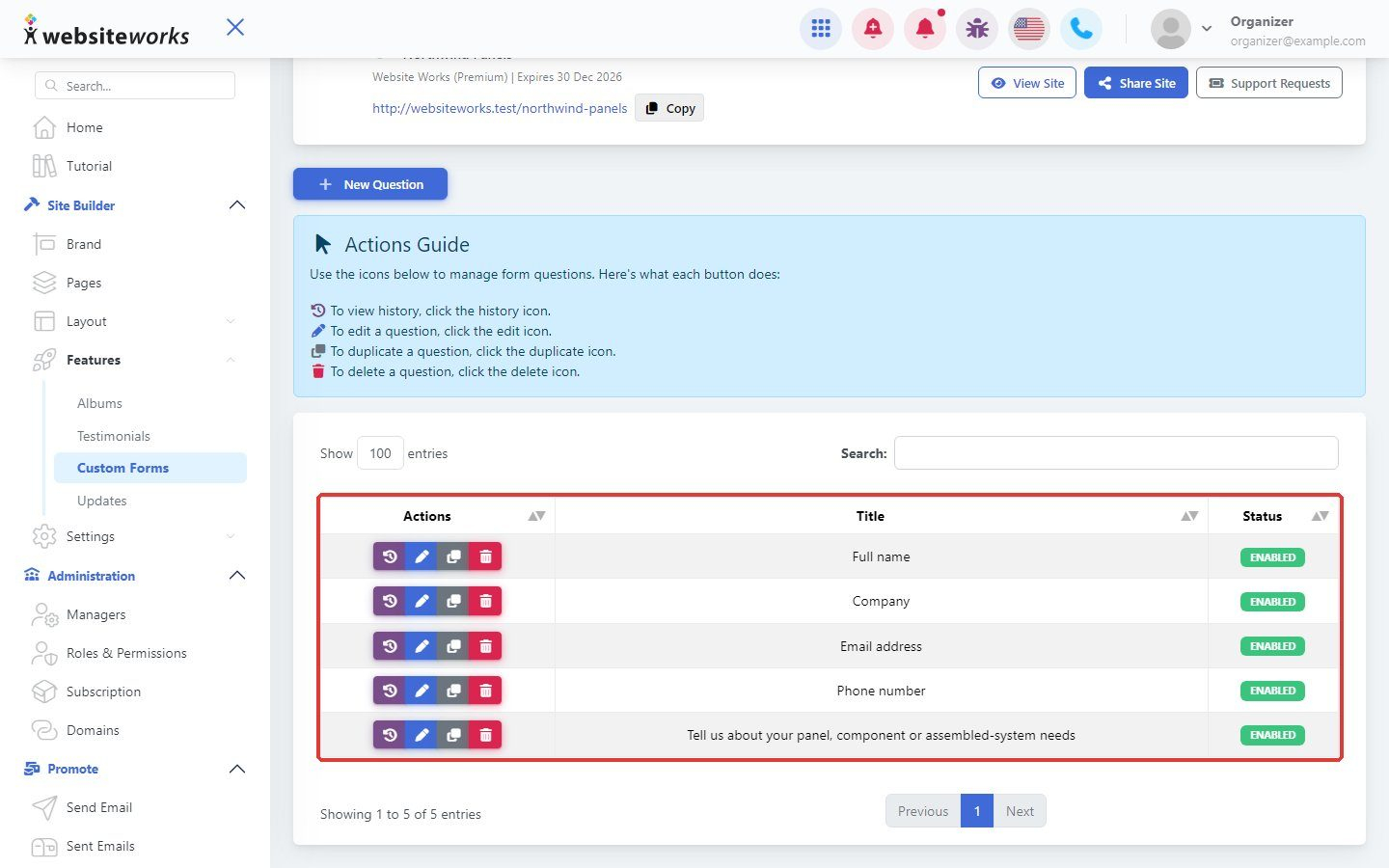The width and height of the screenshot is (1389, 868).
Task: Collapse the Promote section
Action: [237, 769]
